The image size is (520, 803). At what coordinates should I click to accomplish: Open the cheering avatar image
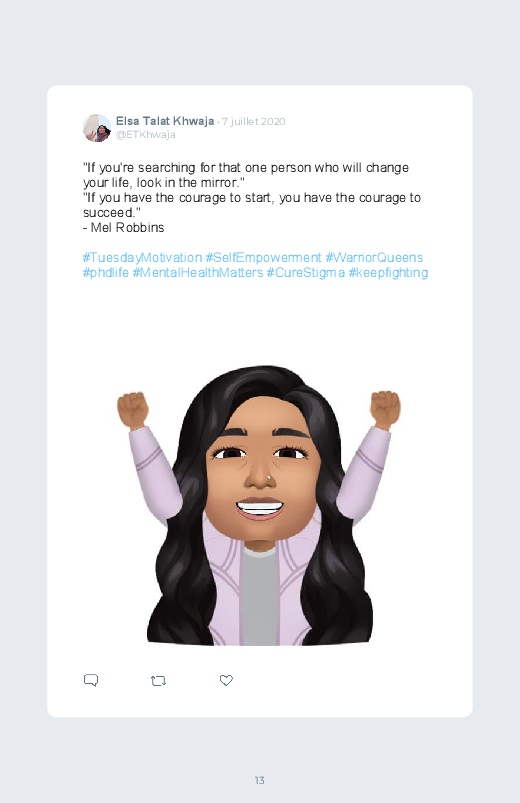click(259, 505)
